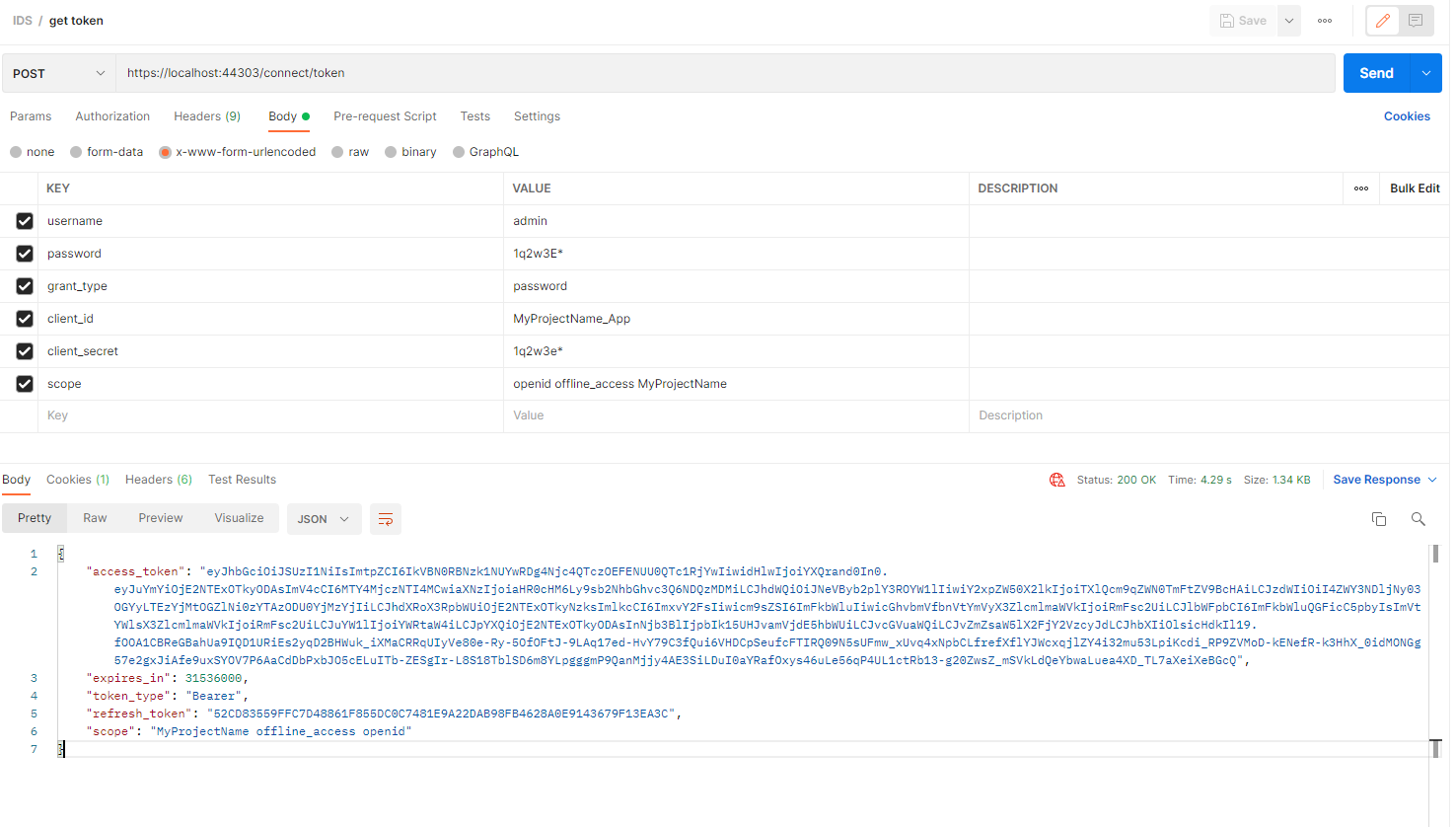
Task: Click the SSL certificate error globe icon
Action: pos(1056,479)
